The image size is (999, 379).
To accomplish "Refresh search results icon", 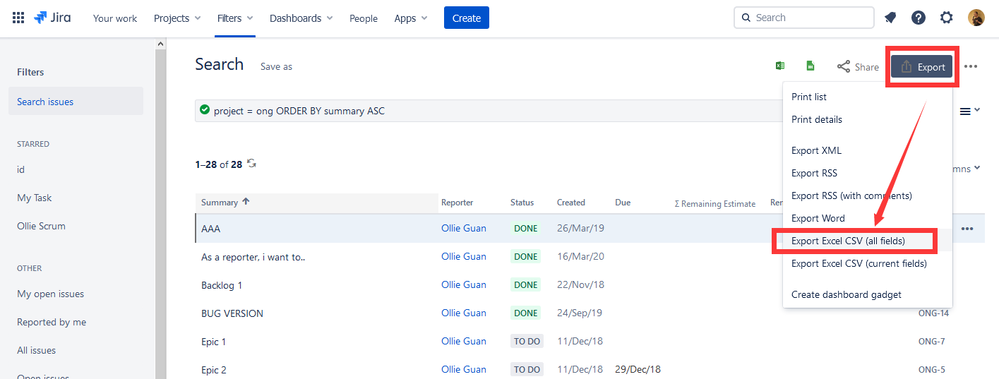I will 252,164.
